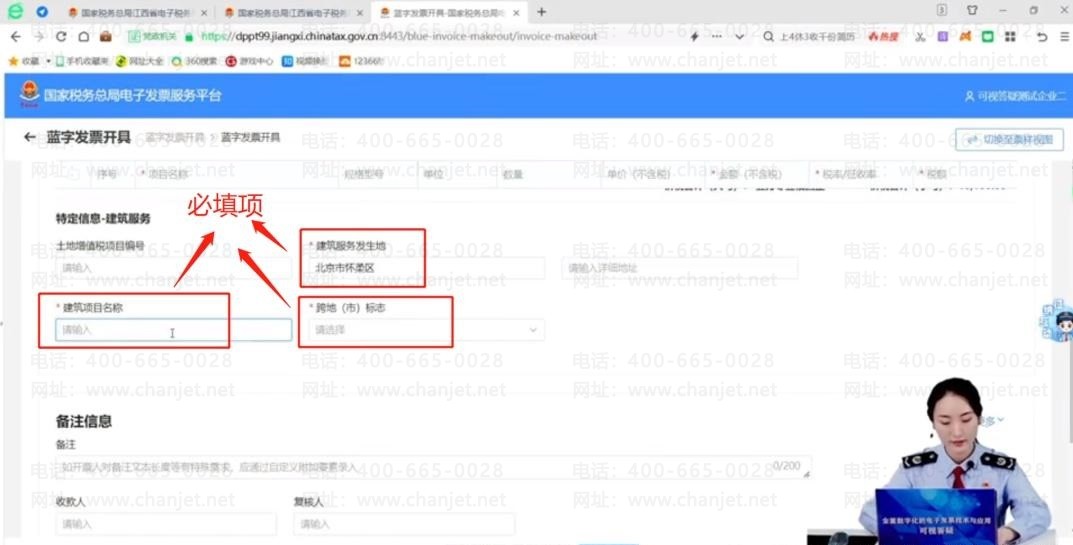Open the browser hamburger menu

click(x=1063, y=36)
